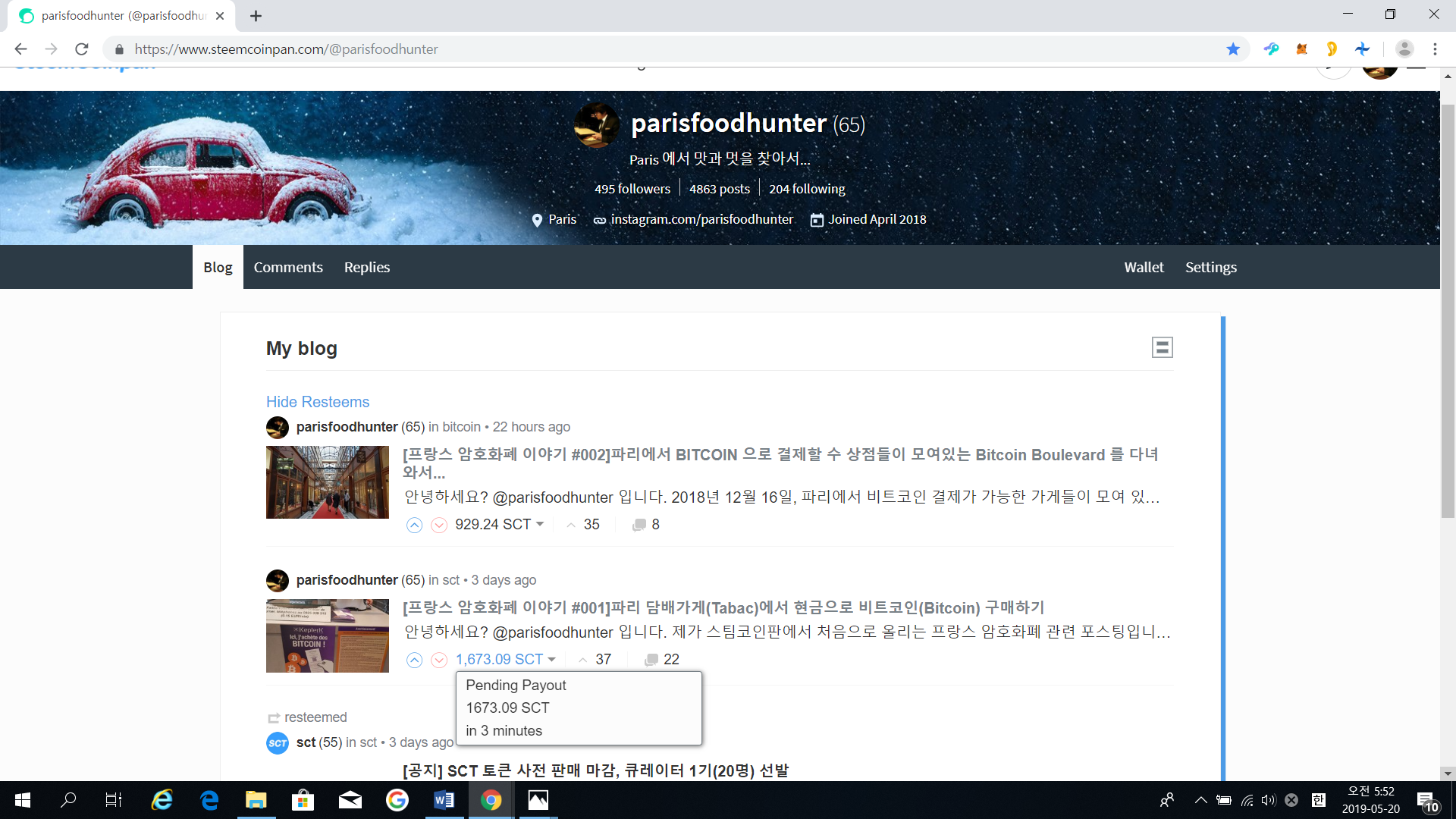The height and width of the screenshot is (819, 1456).
Task: Reload the page
Action: 82,49
